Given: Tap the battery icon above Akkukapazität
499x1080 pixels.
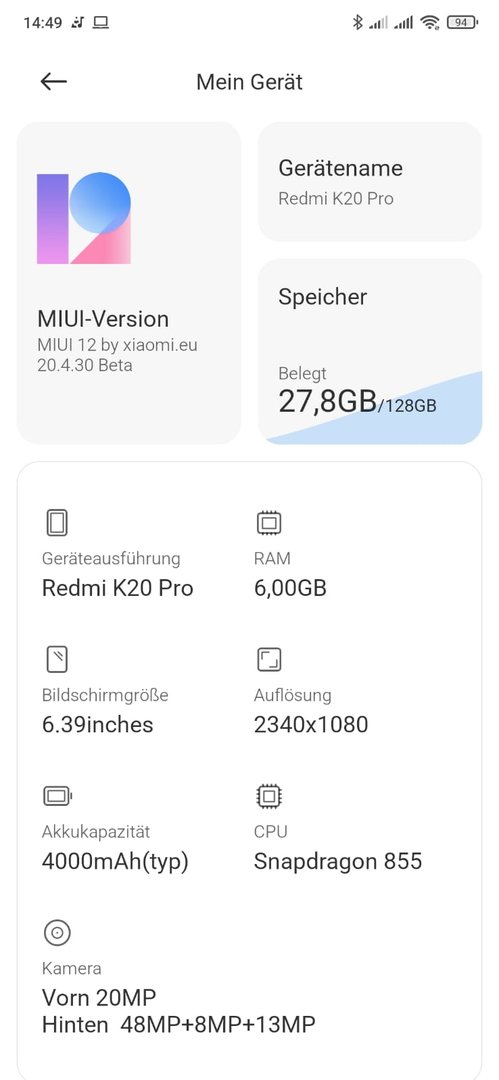Looking at the screenshot, I should 58,796.
